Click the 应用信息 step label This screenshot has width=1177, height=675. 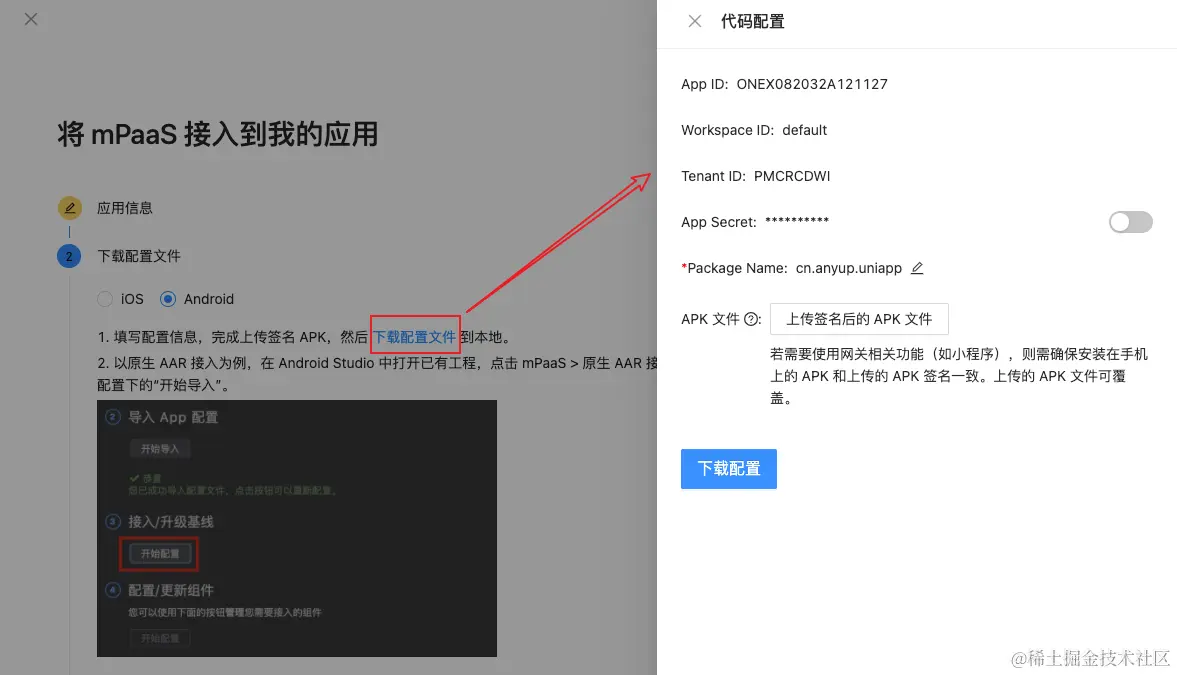point(125,207)
